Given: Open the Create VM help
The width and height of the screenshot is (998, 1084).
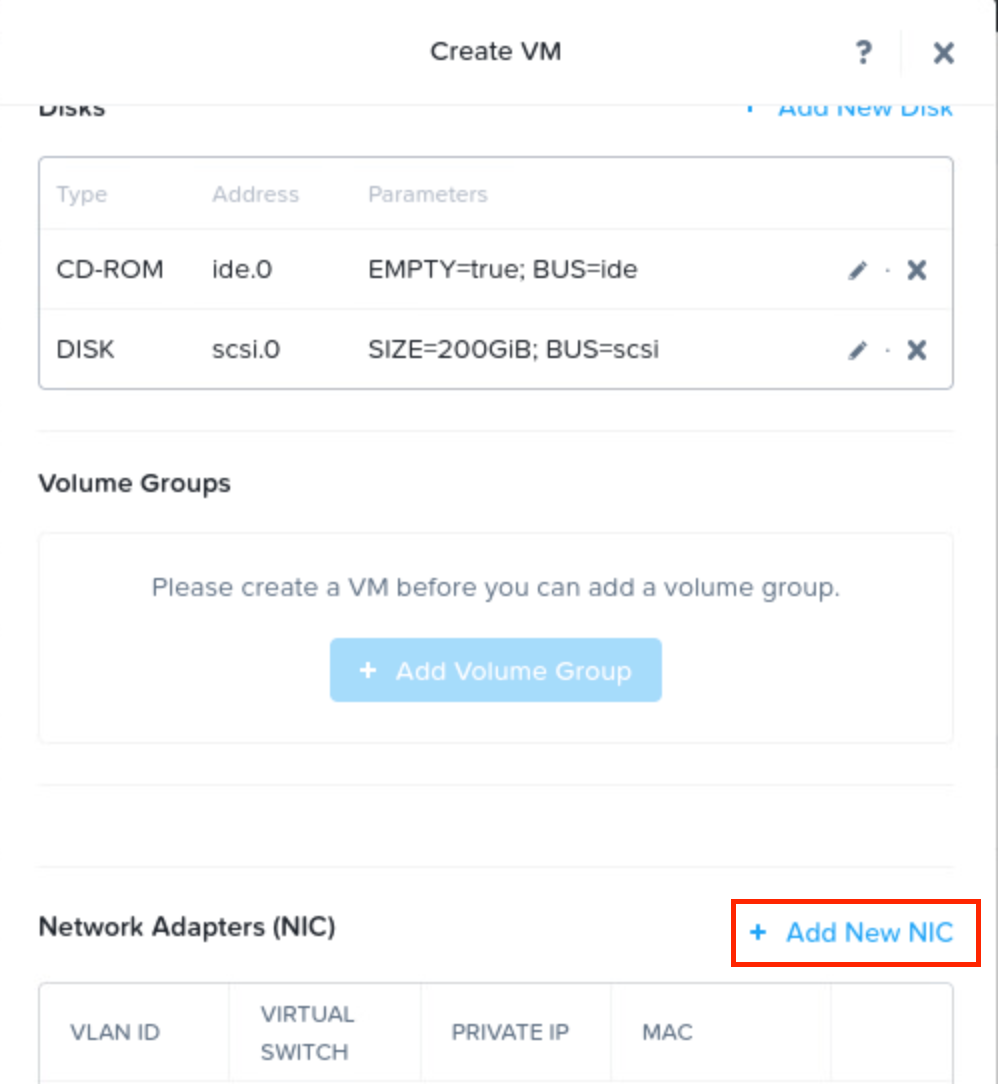Looking at the screenshot, I should pyautogui.click(x=863, y=52).
